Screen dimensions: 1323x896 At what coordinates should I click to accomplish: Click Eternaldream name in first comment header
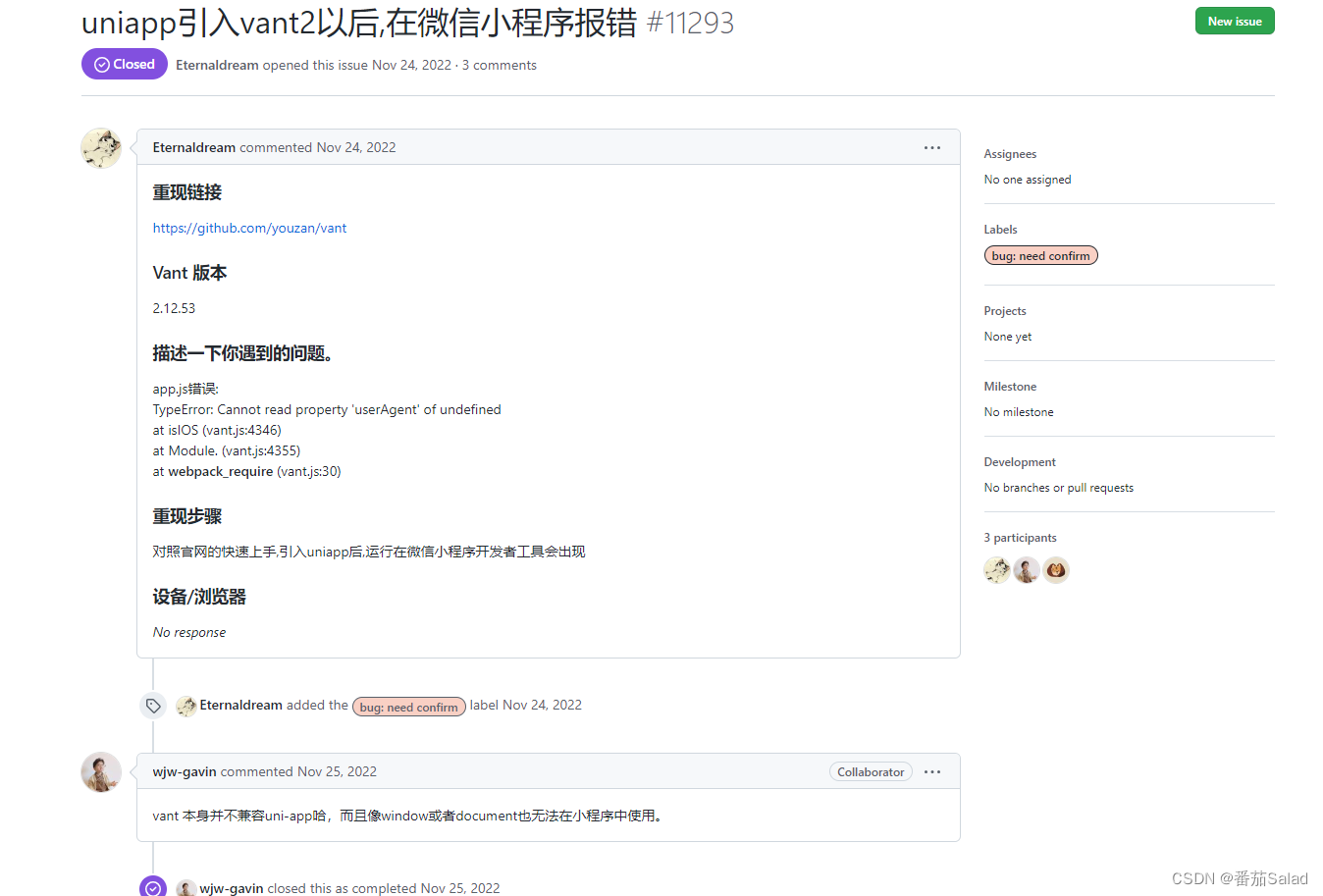click(x=193, y=147)
